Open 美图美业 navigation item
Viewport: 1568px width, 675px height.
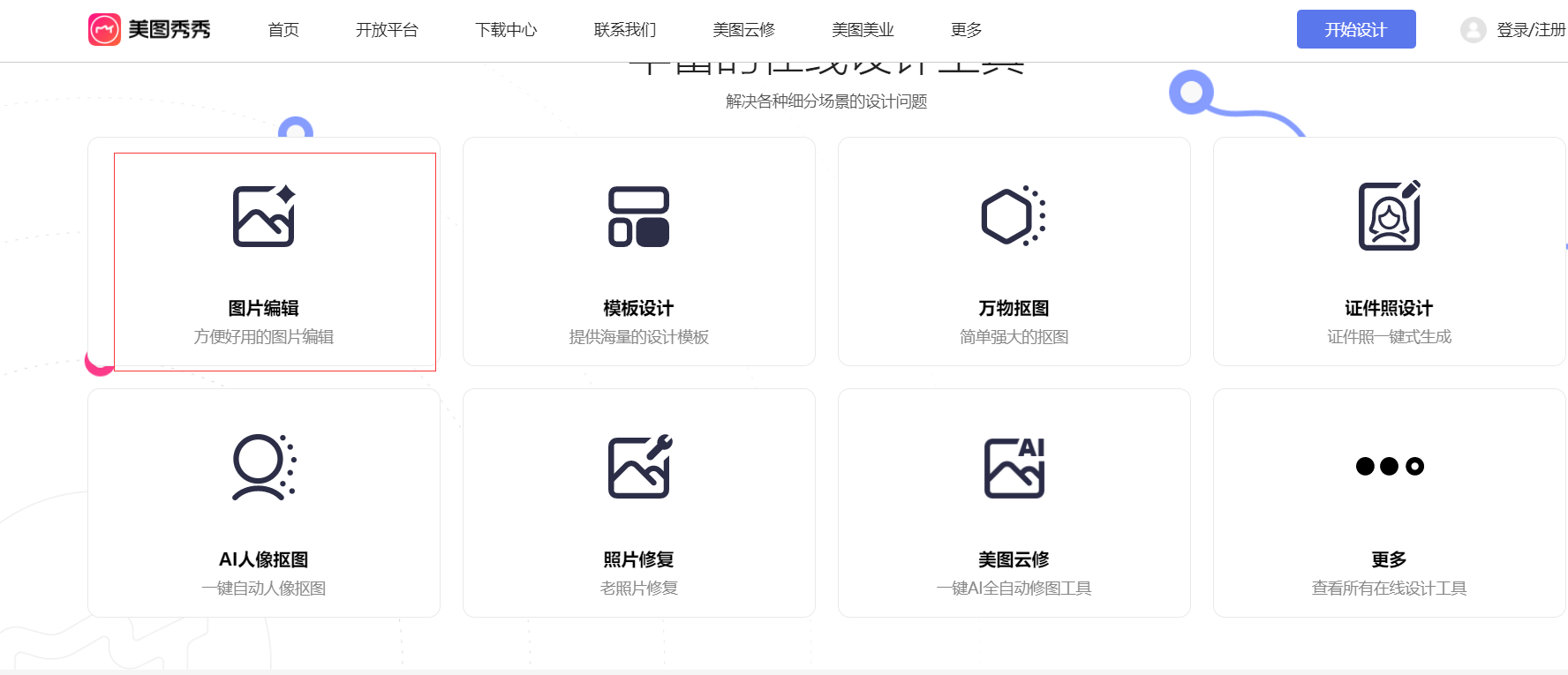tap(863, 30)
